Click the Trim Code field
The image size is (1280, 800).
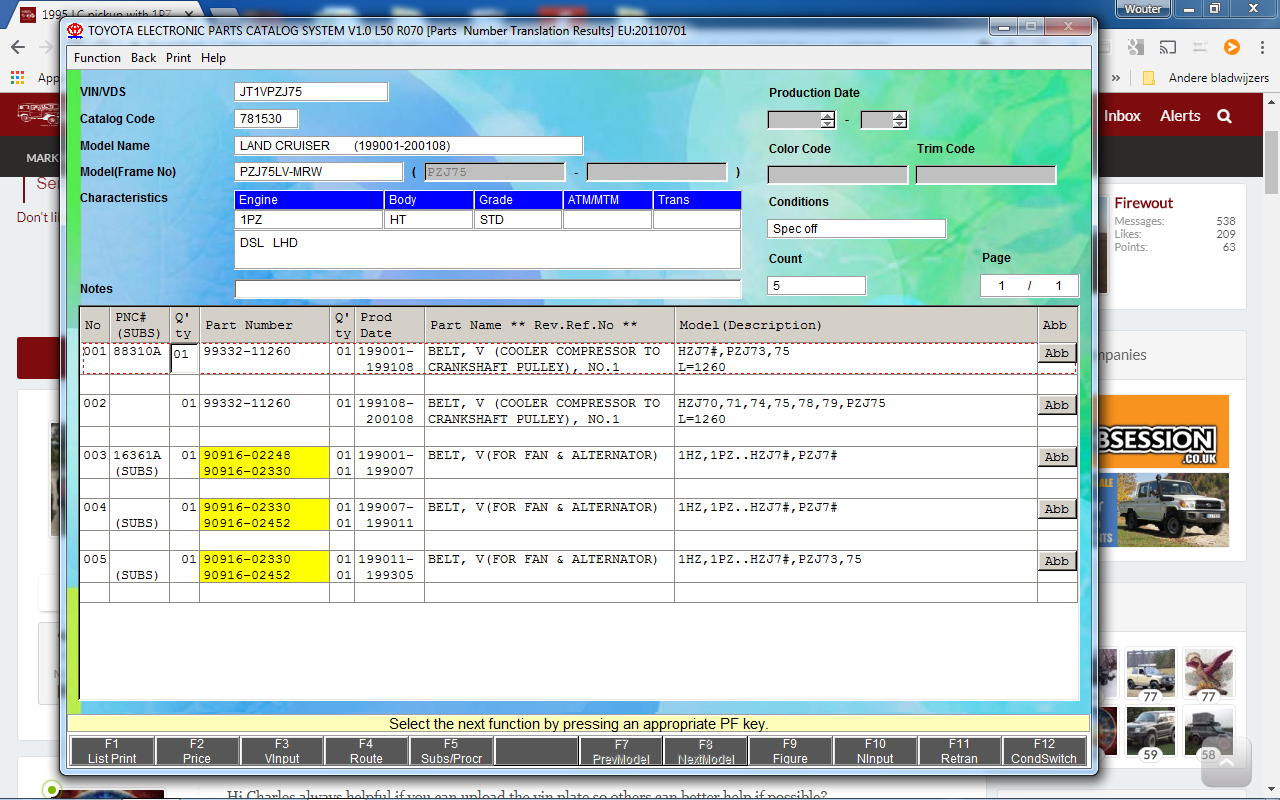pyautogui.click(x=986, y=175)
